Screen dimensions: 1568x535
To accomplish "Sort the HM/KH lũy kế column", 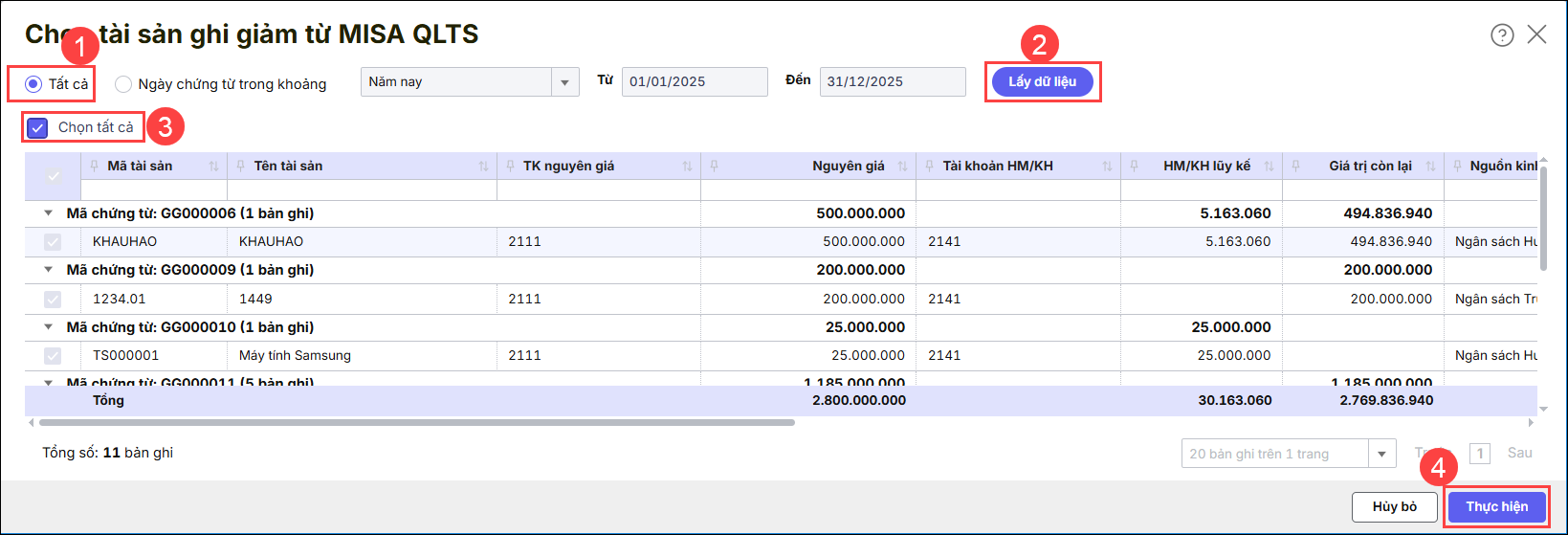I will 1269,167.
